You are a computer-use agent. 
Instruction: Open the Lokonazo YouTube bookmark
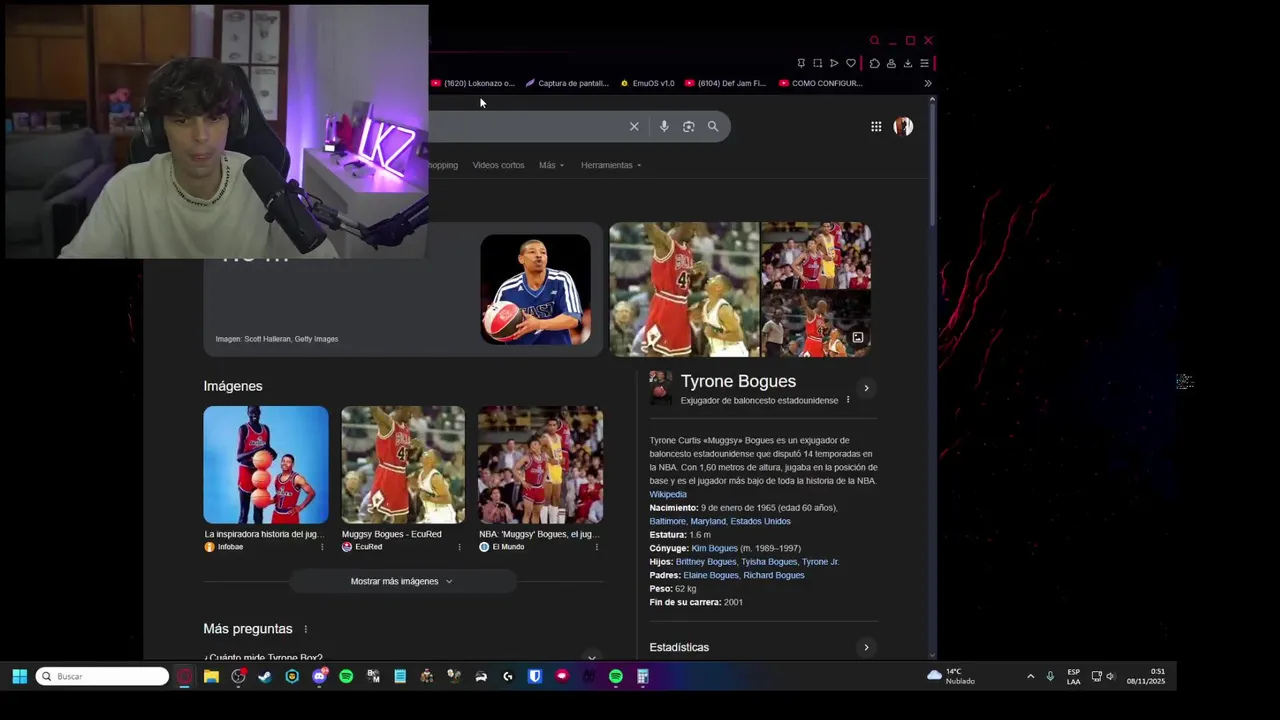point(473,83)
